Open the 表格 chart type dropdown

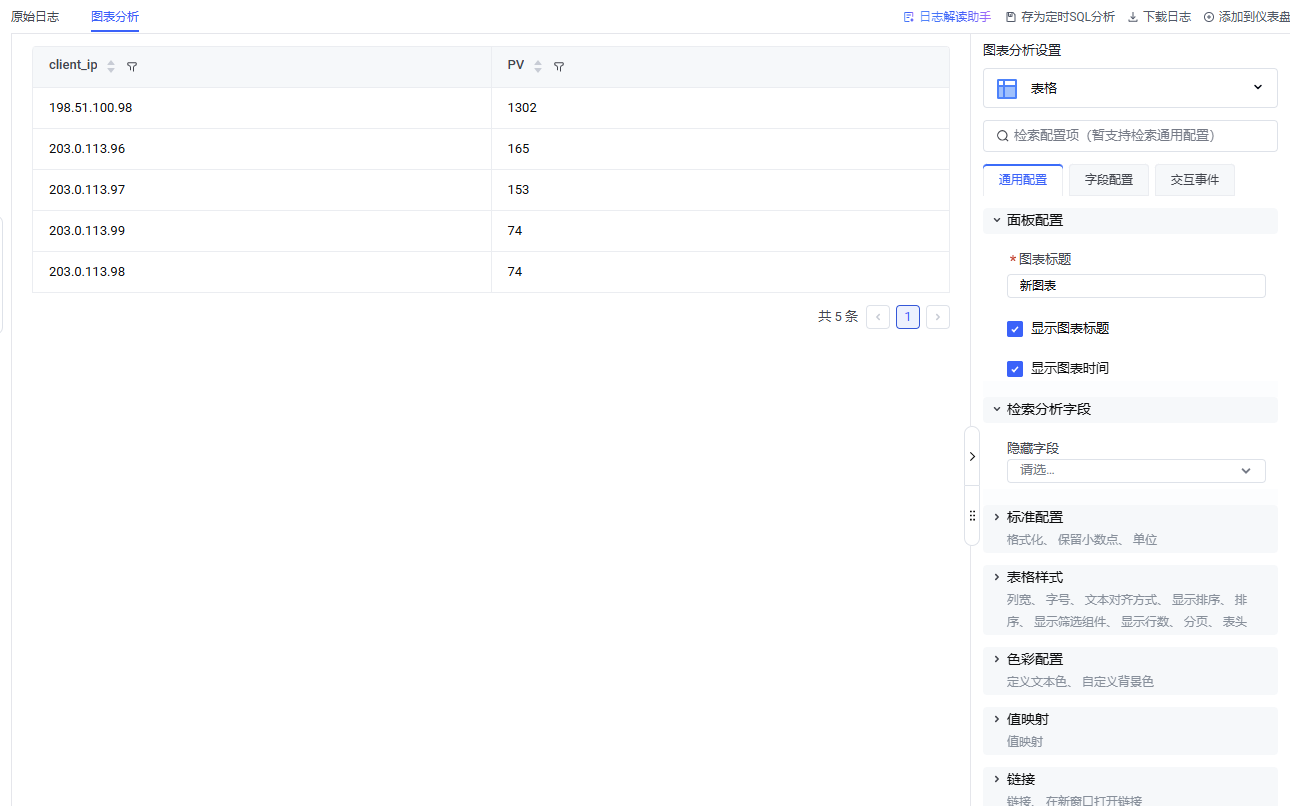(x=1130, y=88)
